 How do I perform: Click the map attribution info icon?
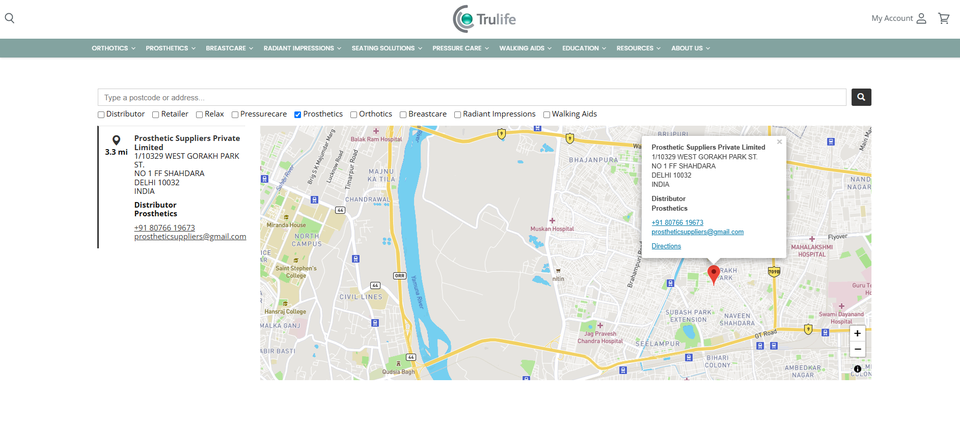(857, 369)
